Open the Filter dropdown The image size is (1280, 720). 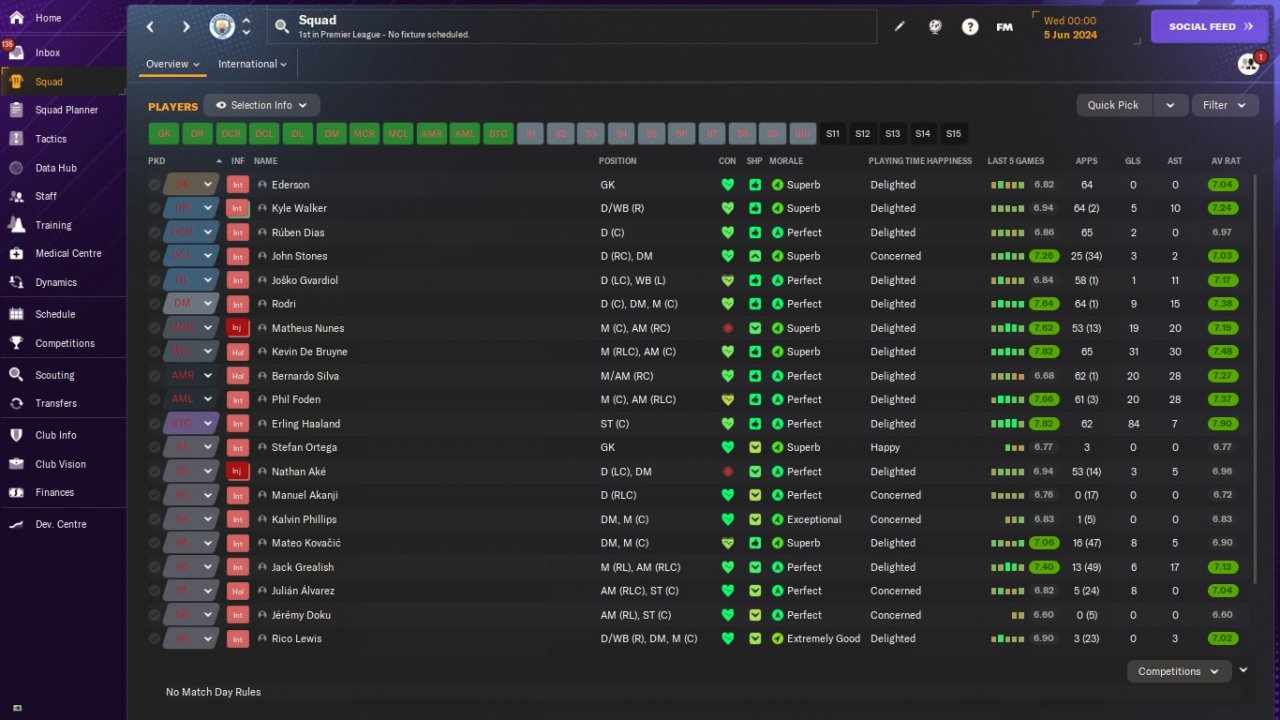(x=1225, y=105)
